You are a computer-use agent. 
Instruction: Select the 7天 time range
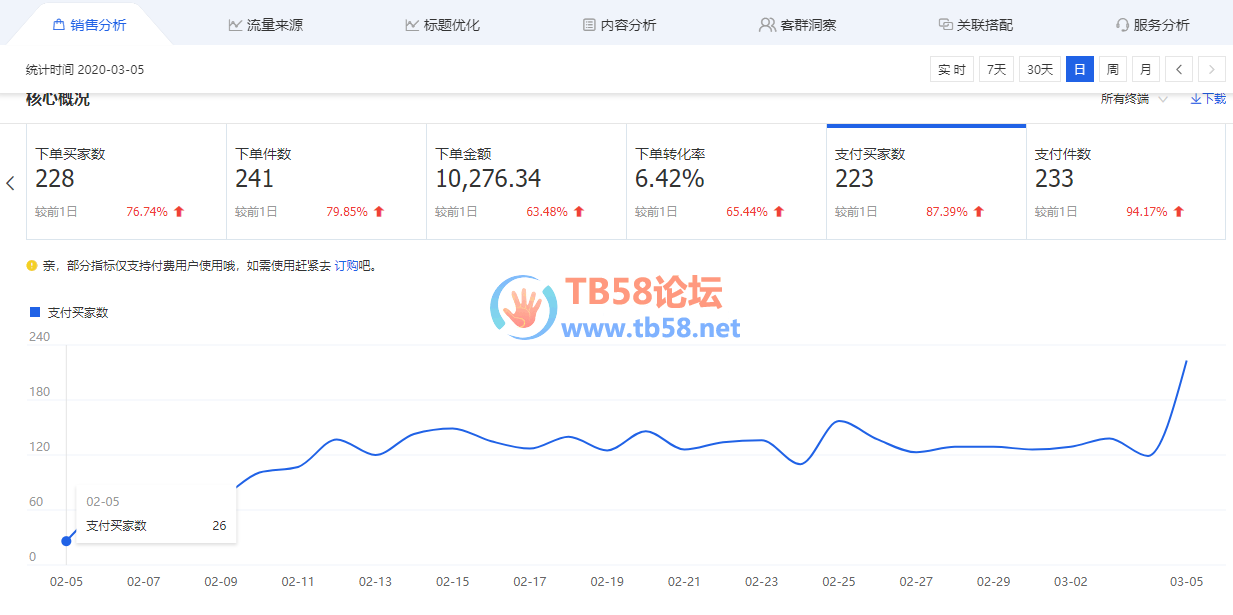[996, 69]
